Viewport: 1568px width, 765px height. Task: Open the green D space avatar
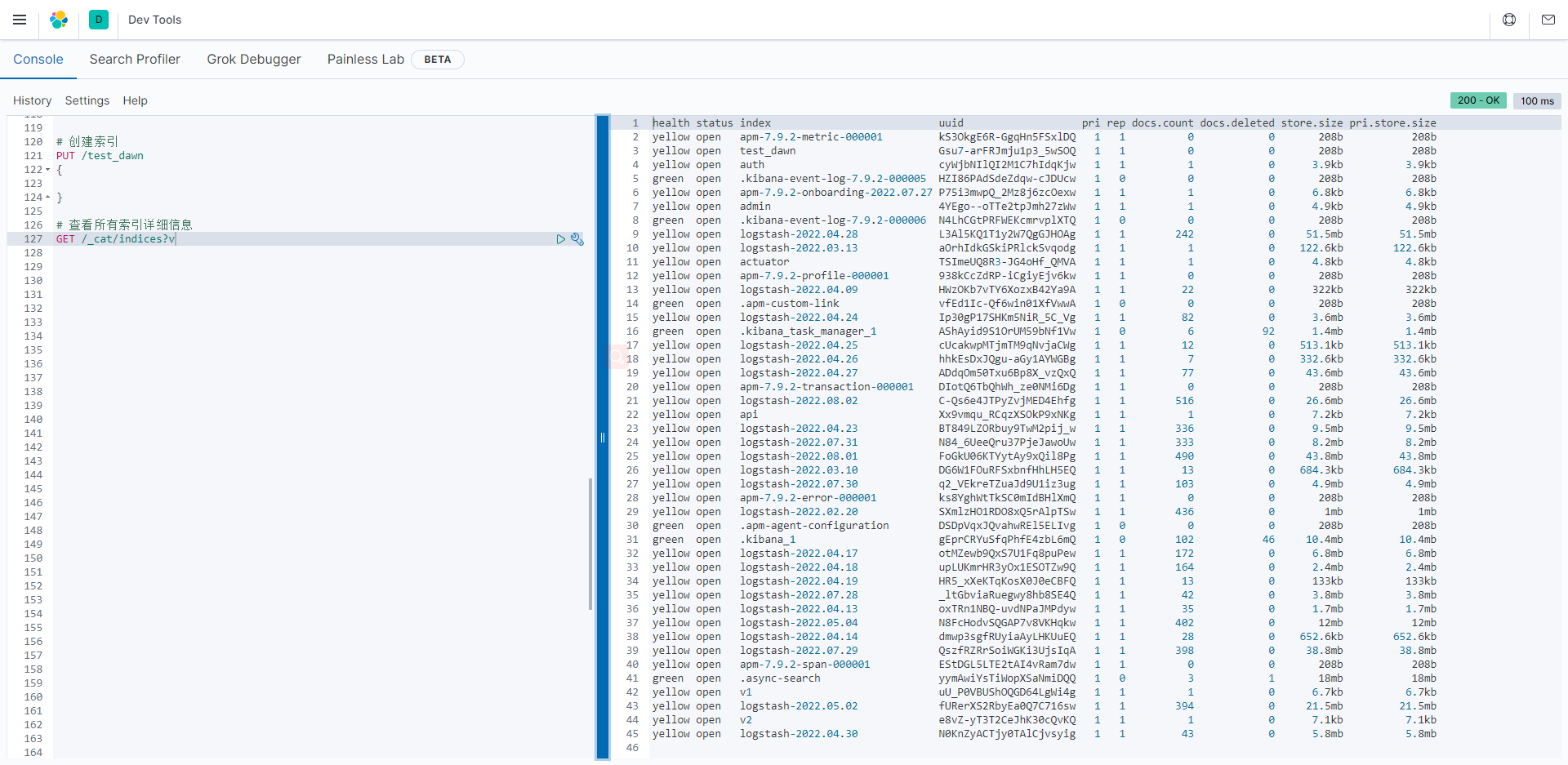[x=99, y=20]
